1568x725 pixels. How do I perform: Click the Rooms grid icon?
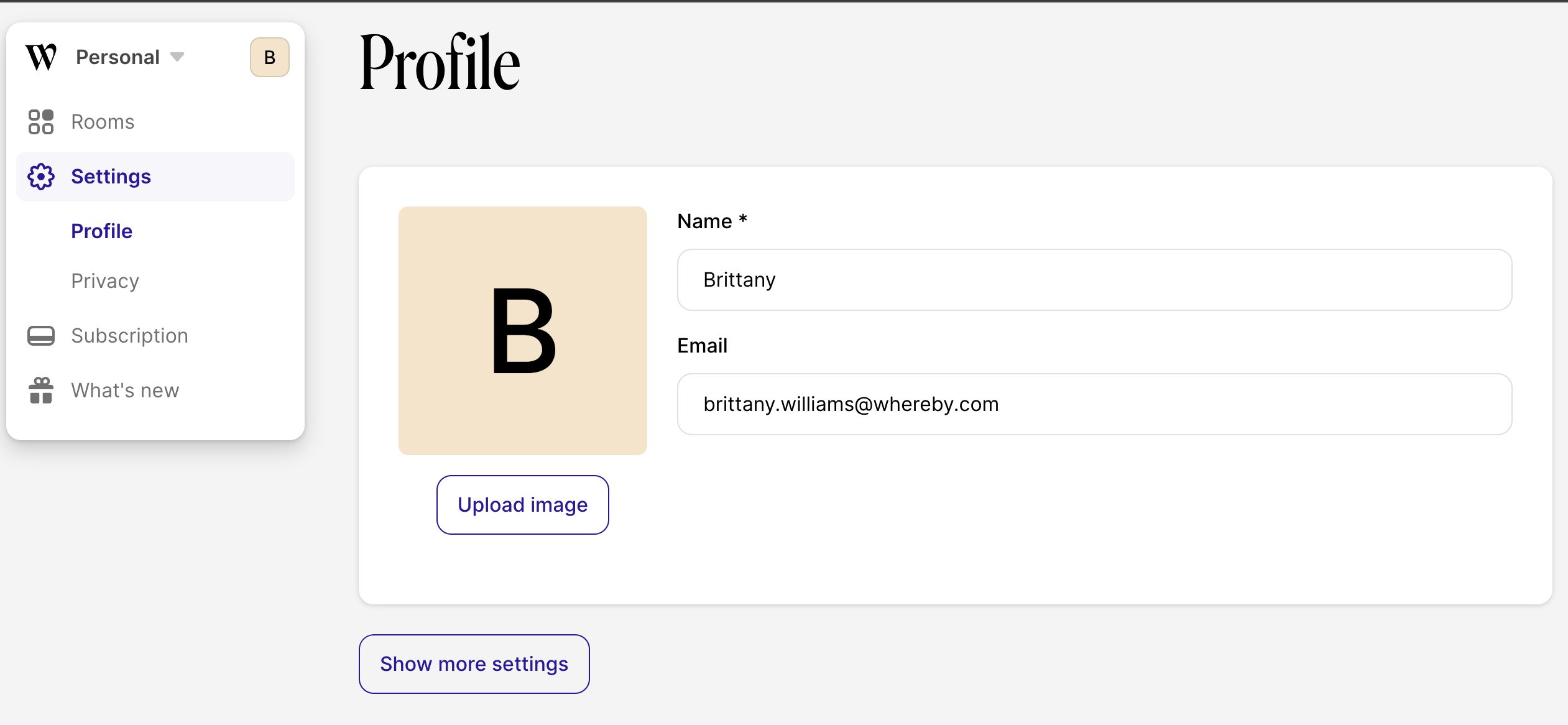[41, 122]
